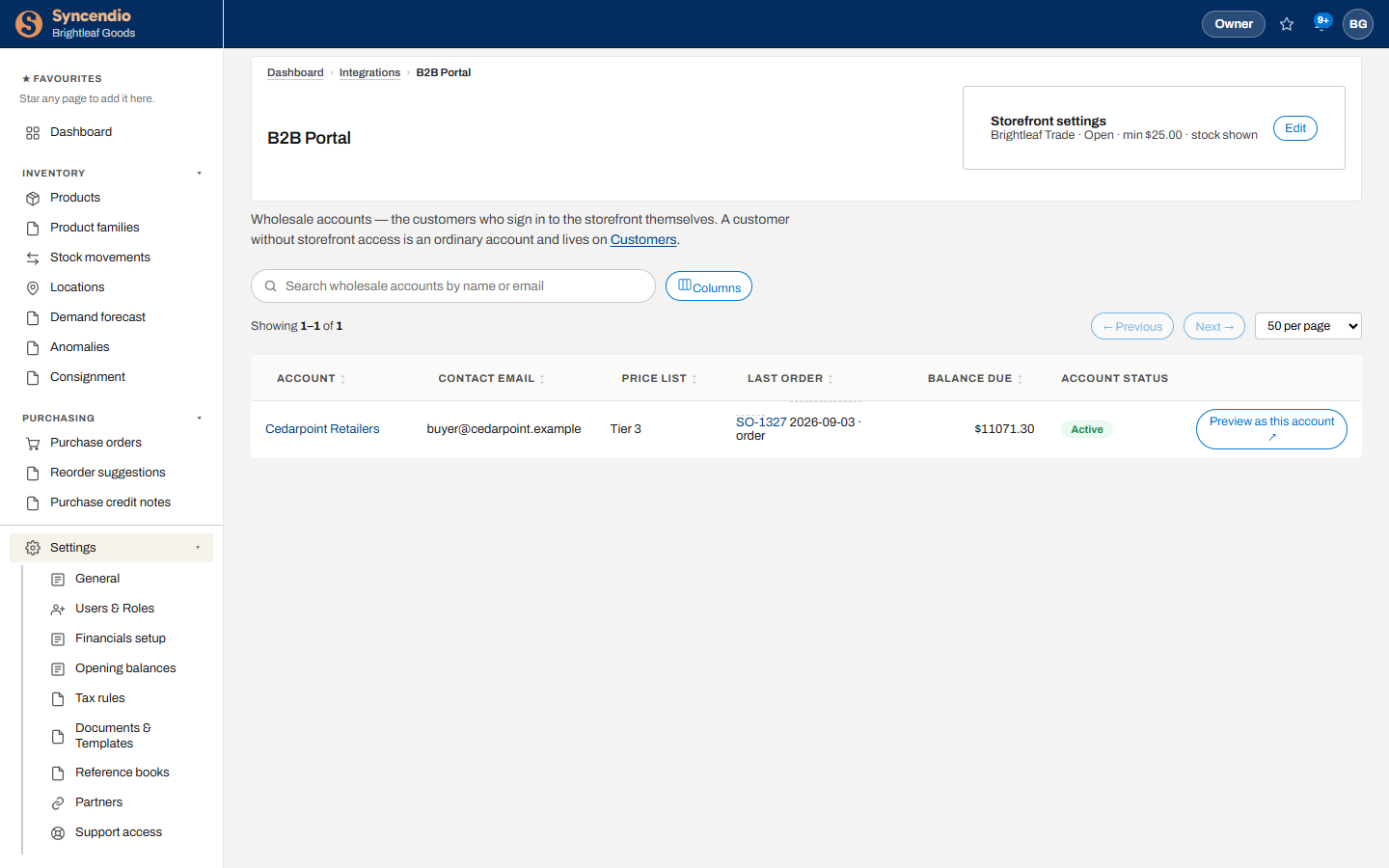Collapse the Inventory section
Viewport: 1389px width, 868px height.
[199, 174]
